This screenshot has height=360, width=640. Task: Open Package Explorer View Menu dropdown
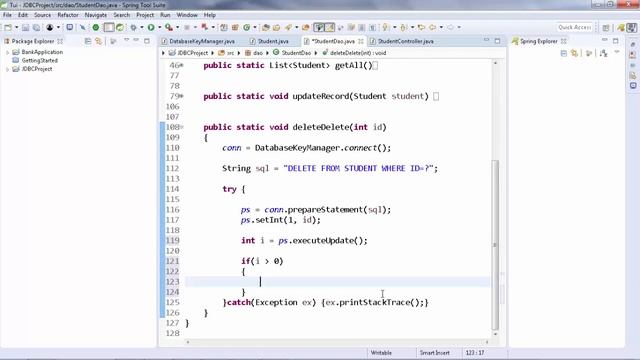coord(127,41)
